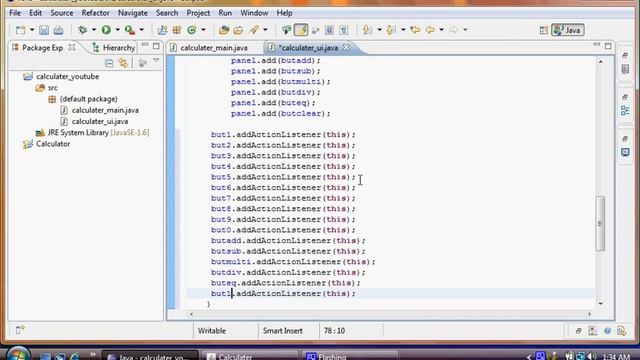
Task: Open the Edit menu
Action: (36, 13)
